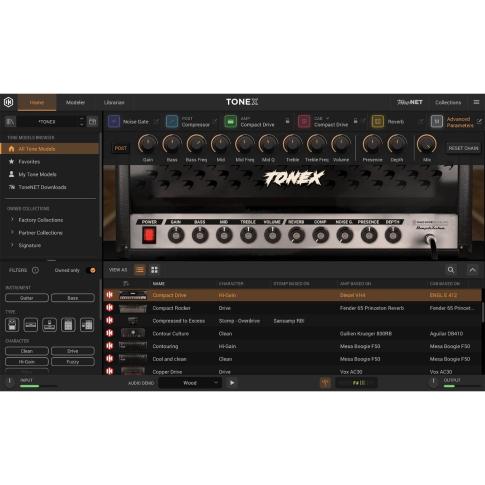Open the ToneNET tab

[x=410, y=102]
